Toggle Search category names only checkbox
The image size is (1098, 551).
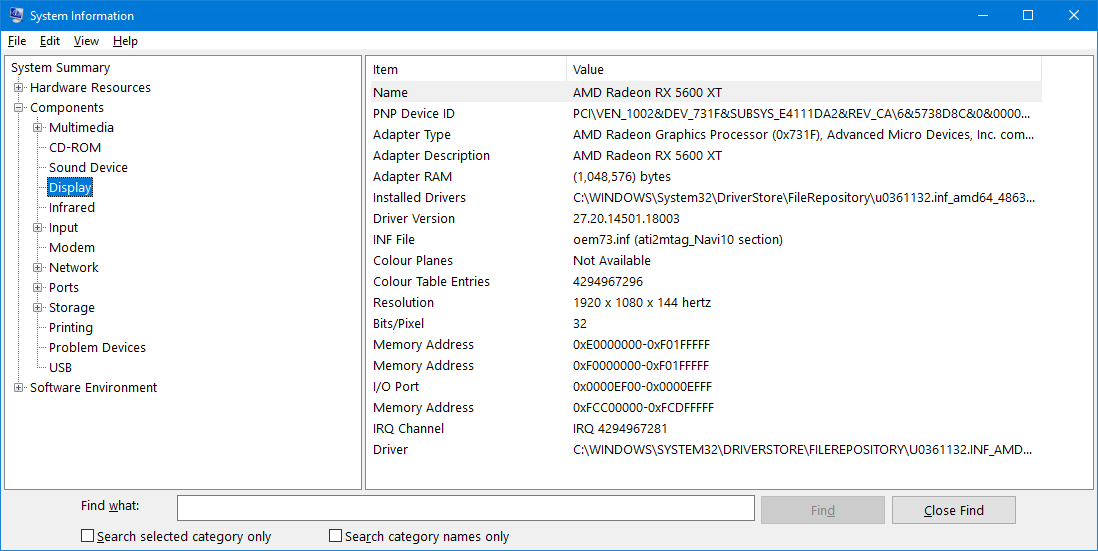(335, 536)
